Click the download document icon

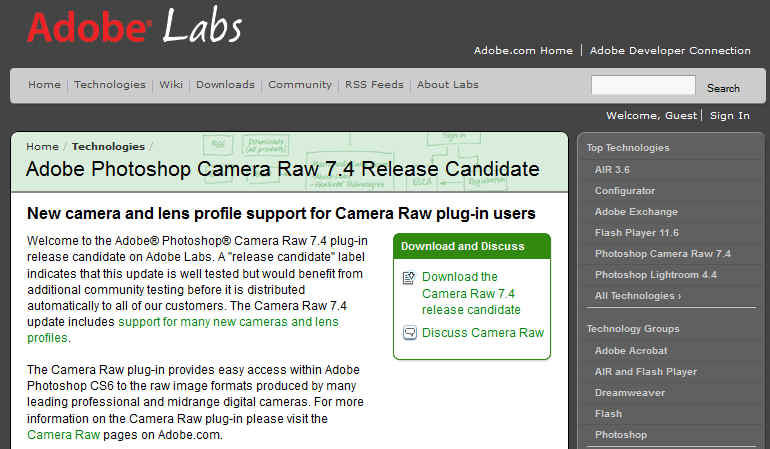click(409, 278)
